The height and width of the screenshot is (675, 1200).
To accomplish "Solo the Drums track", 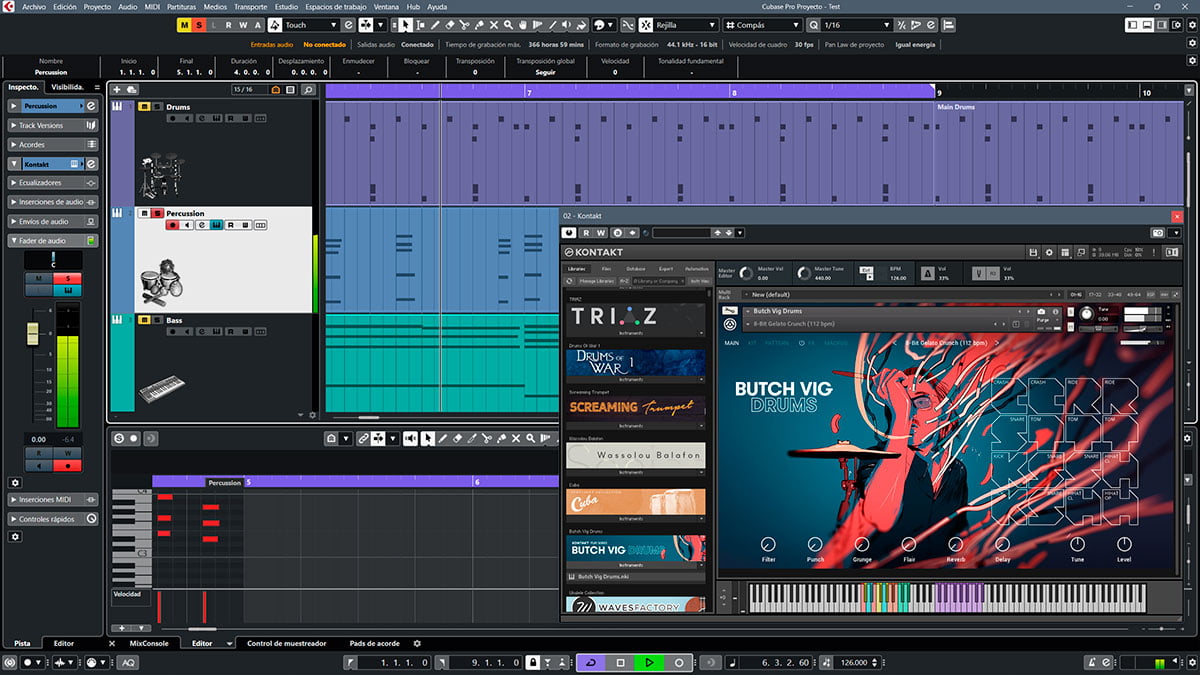I will pos(157,106).
